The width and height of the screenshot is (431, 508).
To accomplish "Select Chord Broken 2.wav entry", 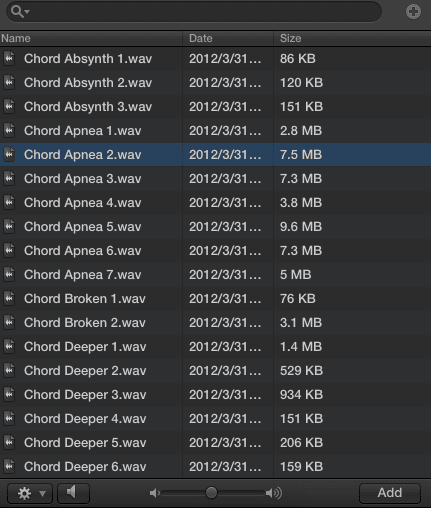I will 215,323.
